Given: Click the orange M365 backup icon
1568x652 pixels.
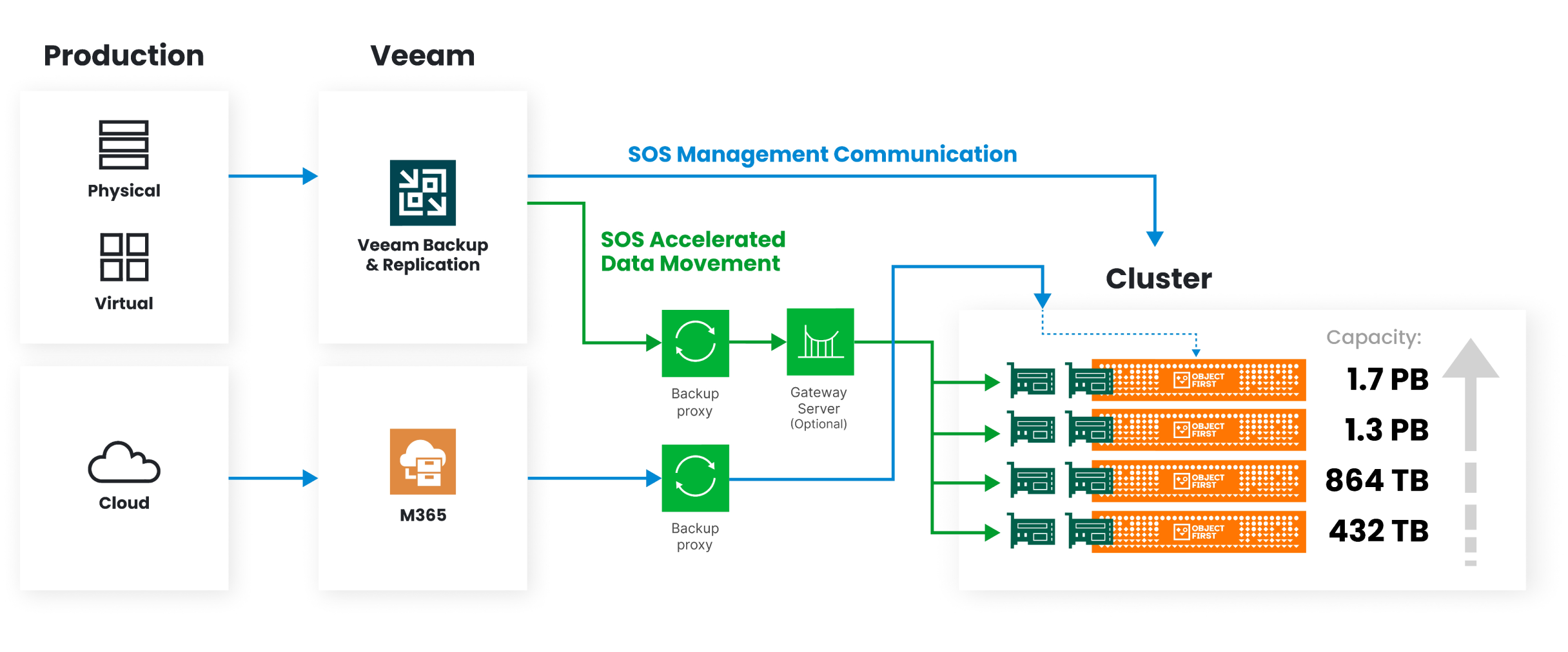Looking at the screenshot, I should tap(423, 461).
